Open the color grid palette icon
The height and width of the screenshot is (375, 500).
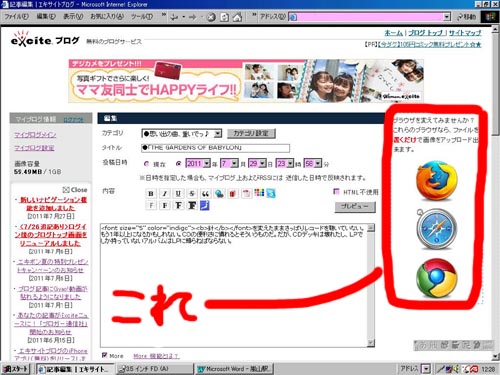(x=259, y=193)
